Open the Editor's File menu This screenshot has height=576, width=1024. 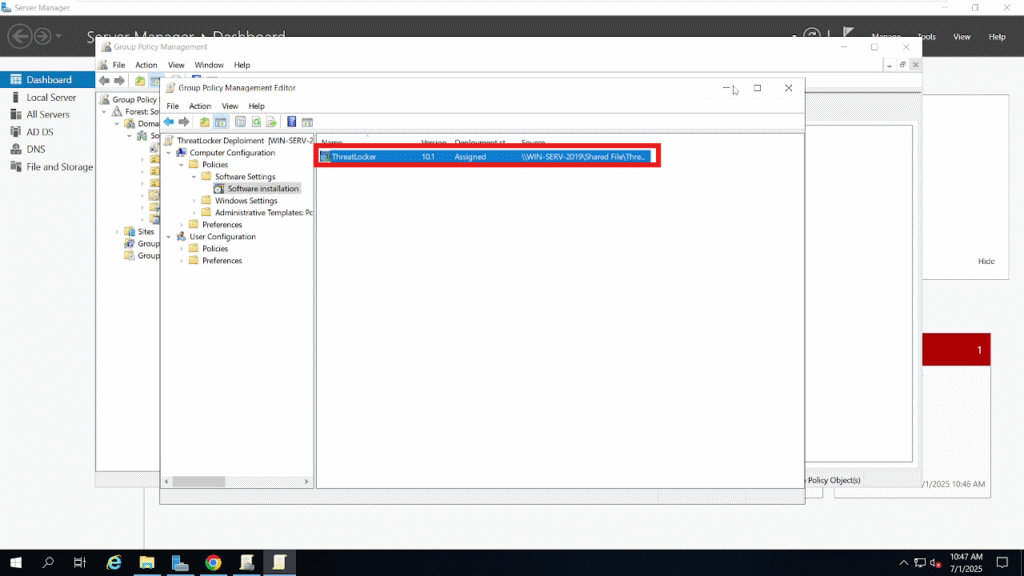point(172,106)
